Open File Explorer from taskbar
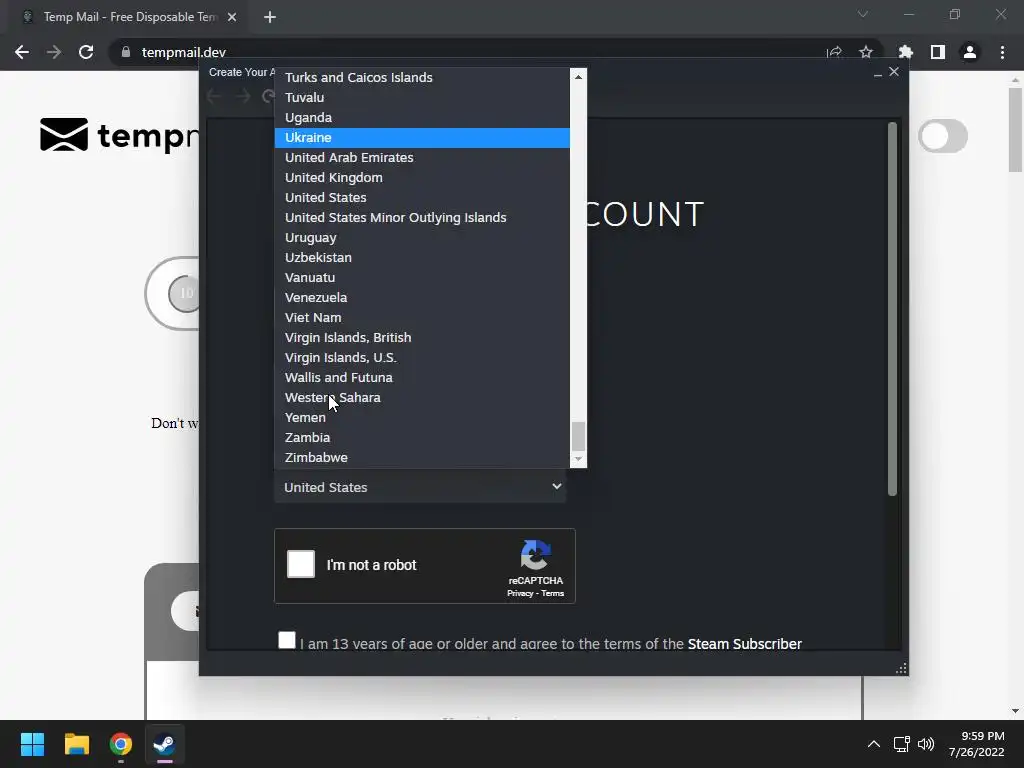Image resolution: width=1024 pixels, height=768 pixels. click(x=77, y=744)
